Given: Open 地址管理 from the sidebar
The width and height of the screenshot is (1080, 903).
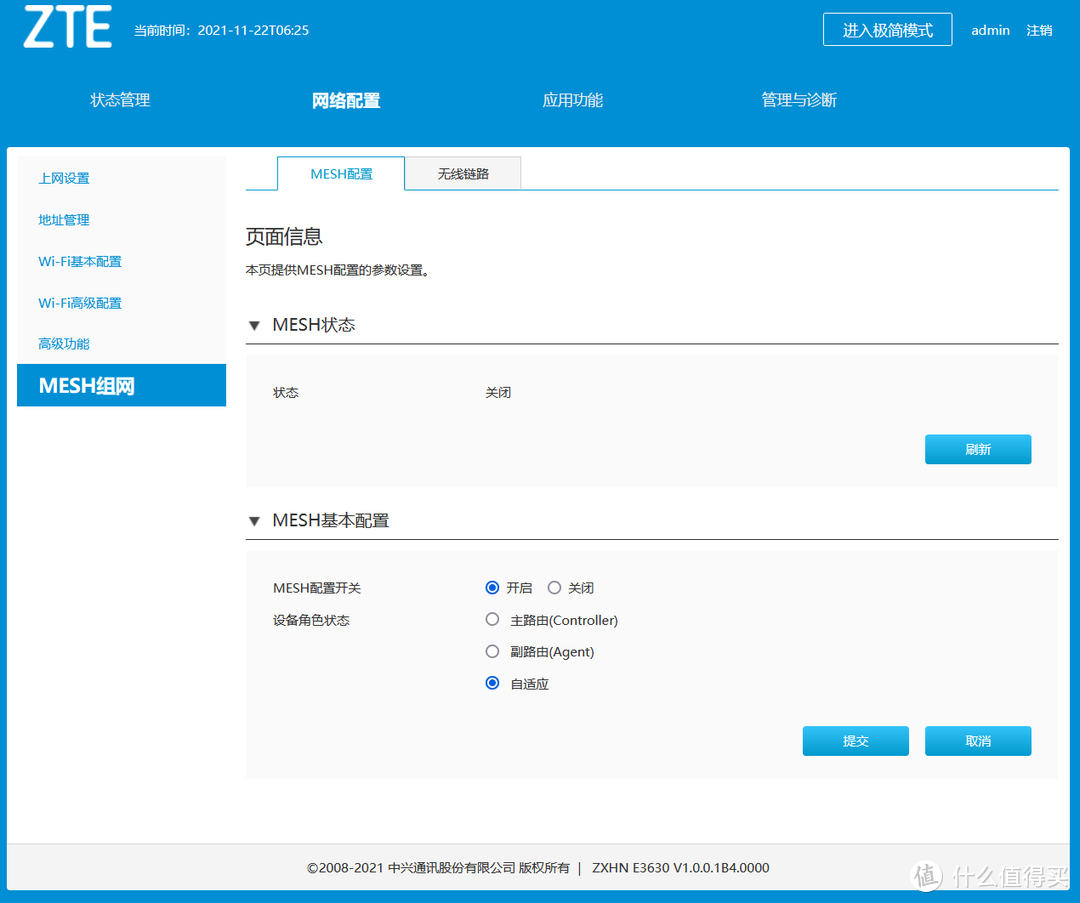Looking at the screenshot, I should coord(63,220).
